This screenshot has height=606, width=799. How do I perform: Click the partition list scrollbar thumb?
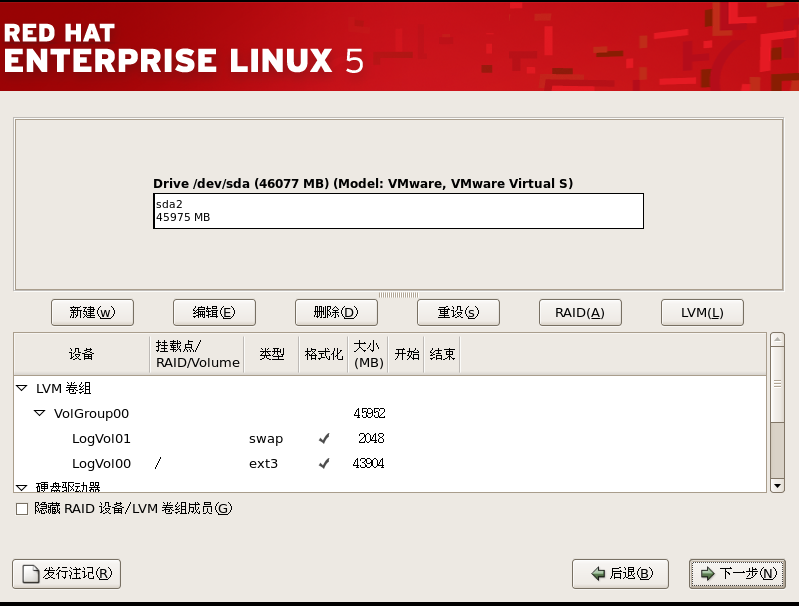[x=777, y=384]
